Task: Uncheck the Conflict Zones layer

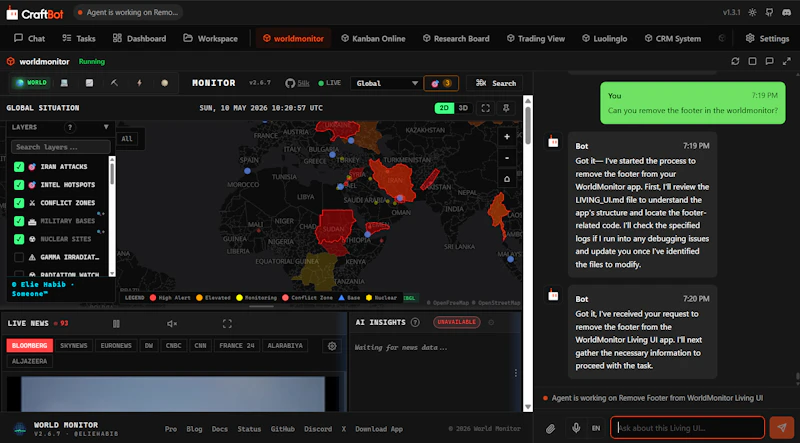Action: click(19, 203)
